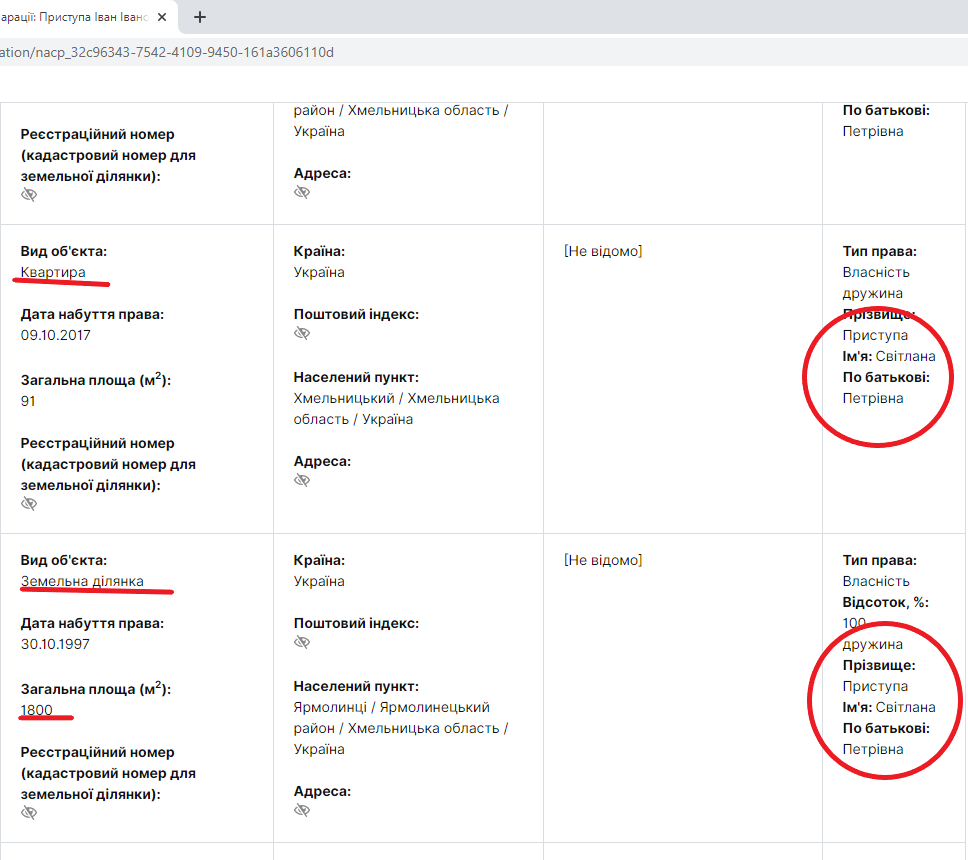Close the Приступа Іван declaration tab
The height and width of the screenshot is (860, 968).
[x=162, y=17]
